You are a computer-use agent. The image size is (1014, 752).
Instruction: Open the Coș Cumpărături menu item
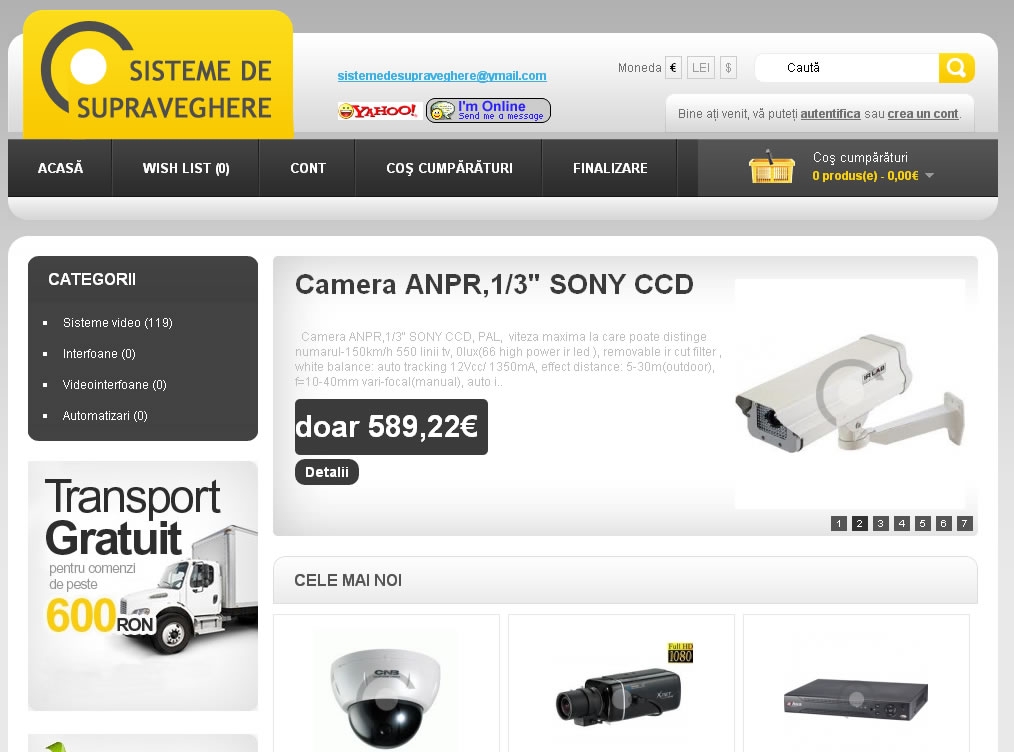(449, 168)
